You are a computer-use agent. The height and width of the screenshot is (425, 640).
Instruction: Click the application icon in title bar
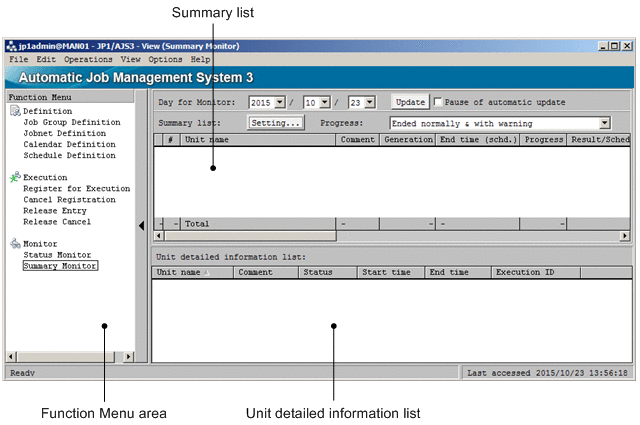pos(12,46)
